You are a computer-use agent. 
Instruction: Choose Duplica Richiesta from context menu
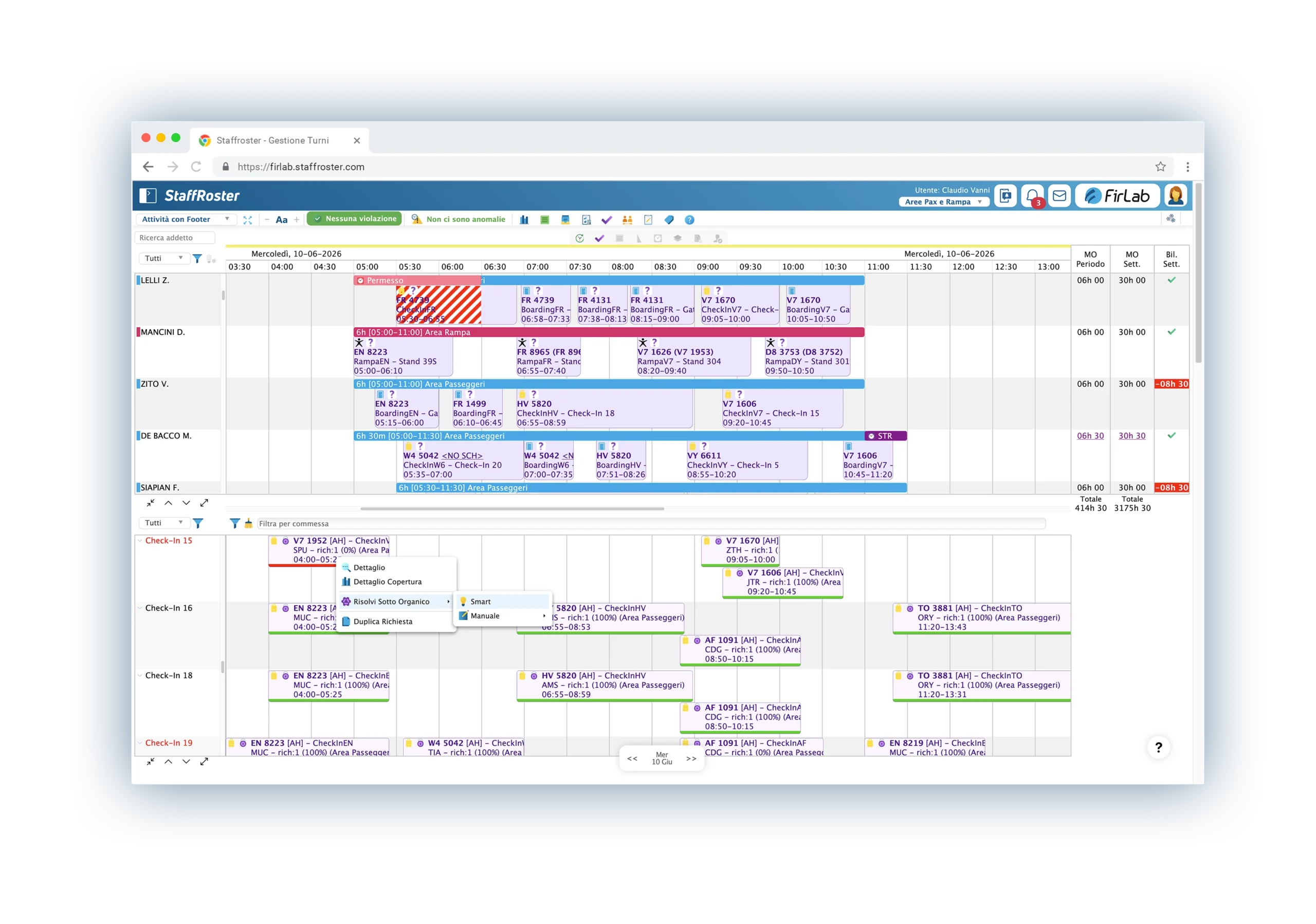point(382,621)
